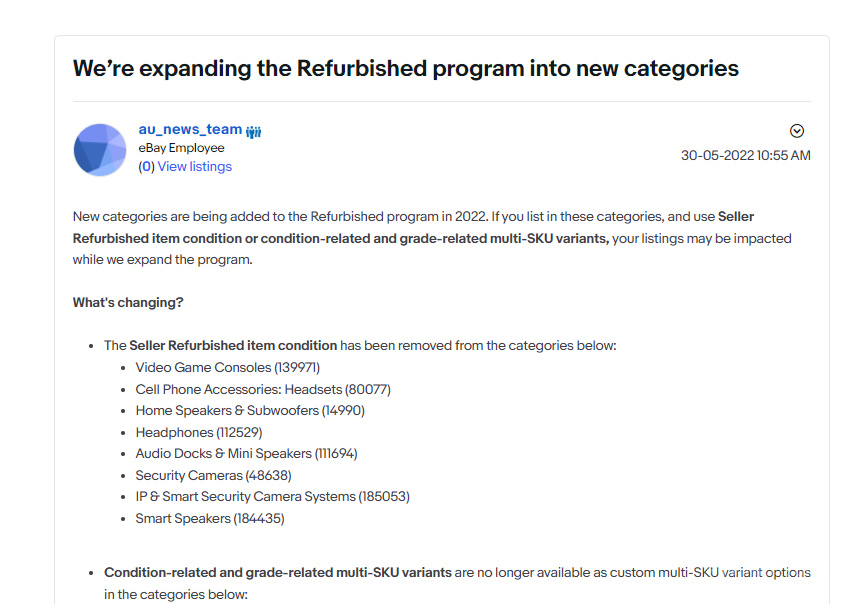Select the Headphones (112529) list item
The width and height of the screenshot is (853, 604).
pyautogui.click(x=199, y=433)
